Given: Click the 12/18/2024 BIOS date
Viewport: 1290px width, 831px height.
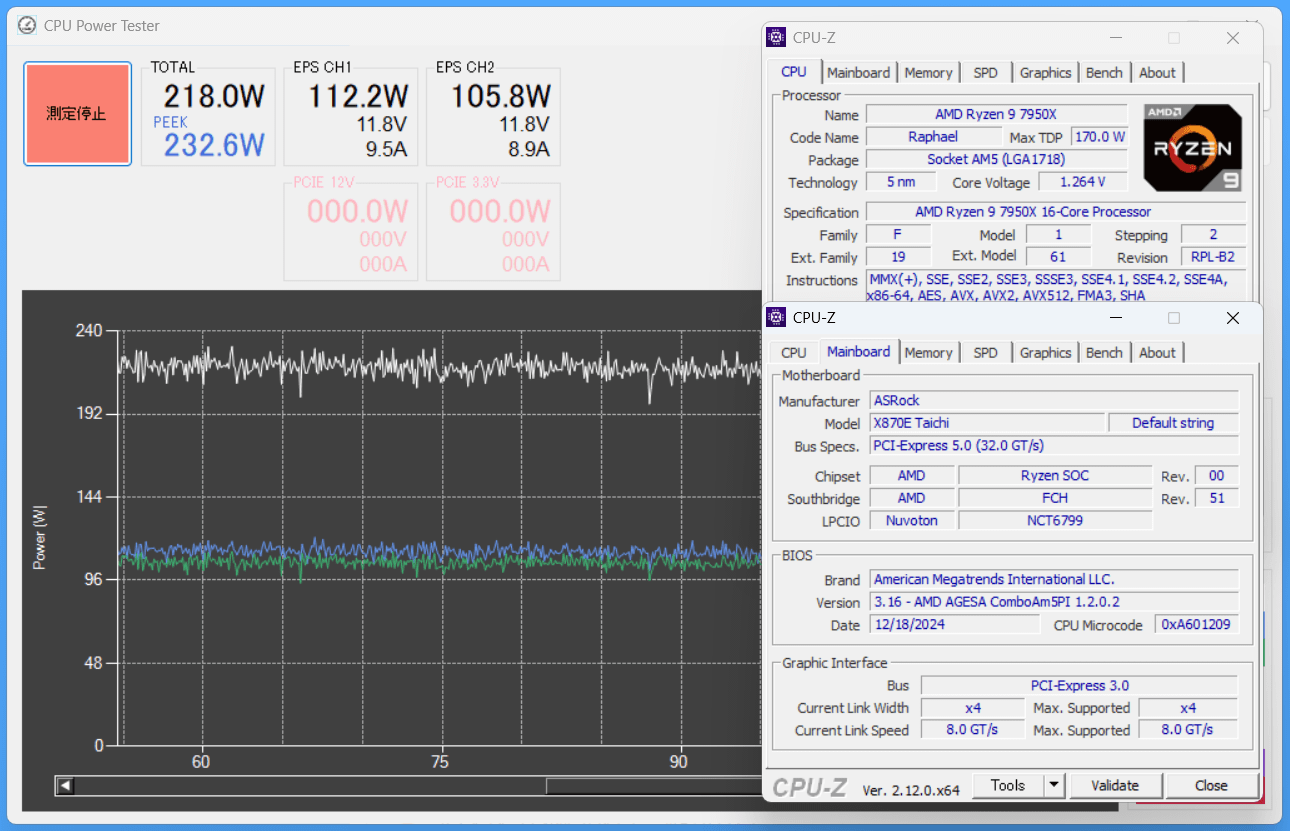Looking at the screenshot, I should click(954, 624).
